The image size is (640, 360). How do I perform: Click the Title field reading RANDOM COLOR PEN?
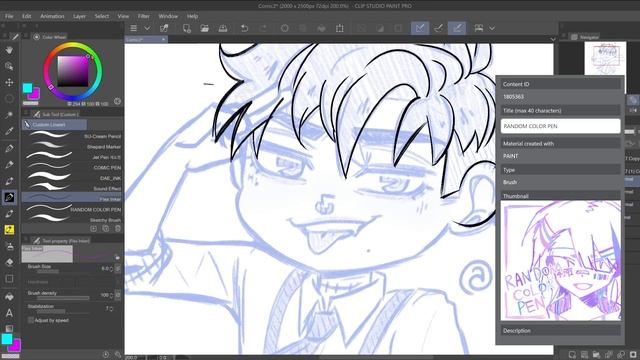click(560, 126)
